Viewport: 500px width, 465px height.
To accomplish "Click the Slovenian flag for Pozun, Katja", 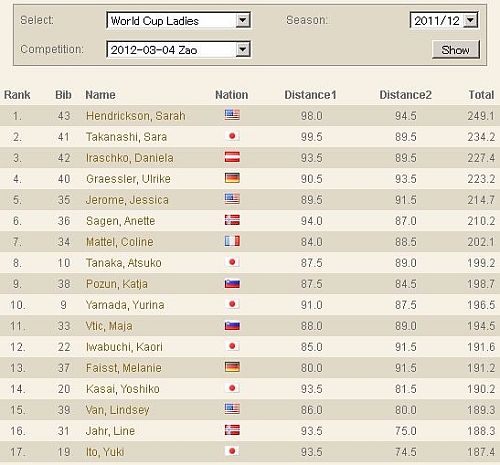I will click(x=232, y=283).
